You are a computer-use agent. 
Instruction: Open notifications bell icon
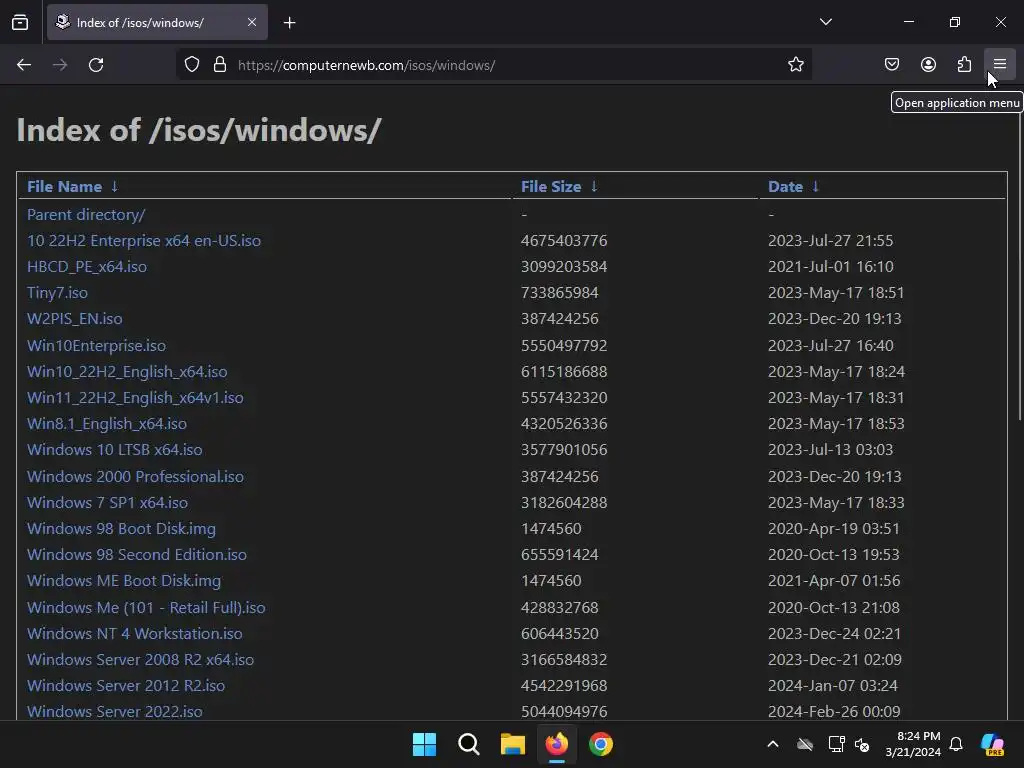pyautogui.click(x=956, y=744)
